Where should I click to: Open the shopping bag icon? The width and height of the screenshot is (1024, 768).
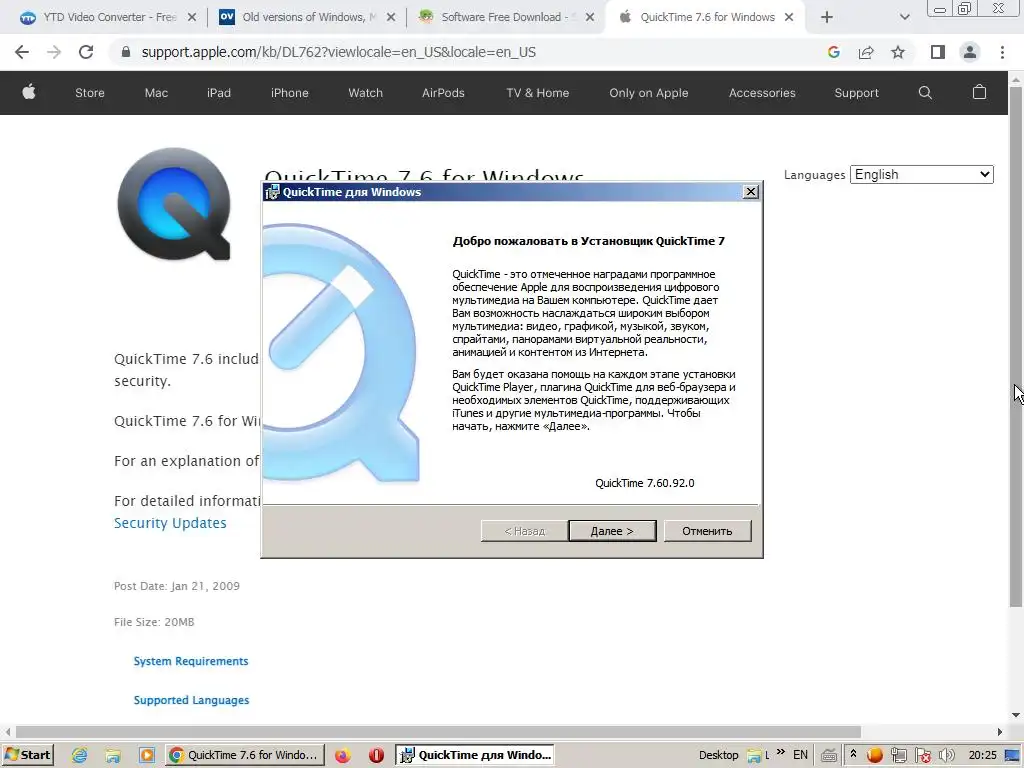pyautogui.click(x=979, y=92)
